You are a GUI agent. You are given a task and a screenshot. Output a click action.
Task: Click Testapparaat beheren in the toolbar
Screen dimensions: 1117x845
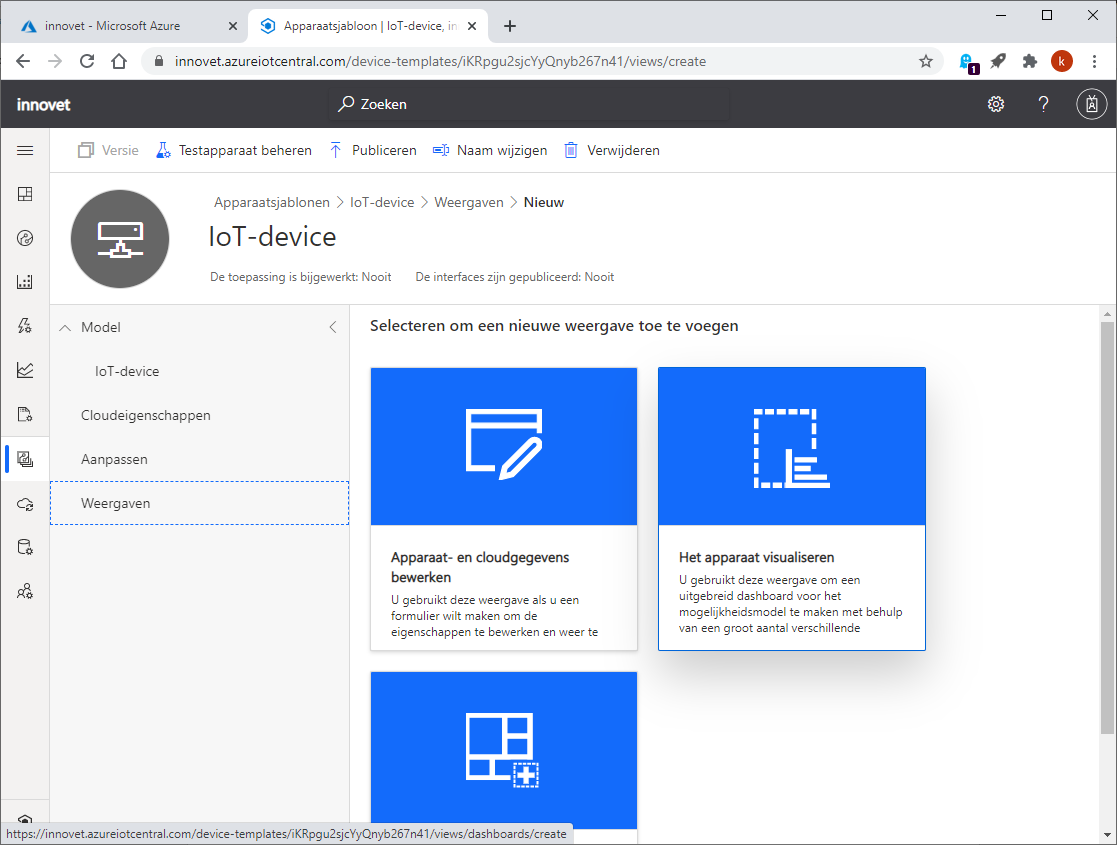(x=234, y=150)
